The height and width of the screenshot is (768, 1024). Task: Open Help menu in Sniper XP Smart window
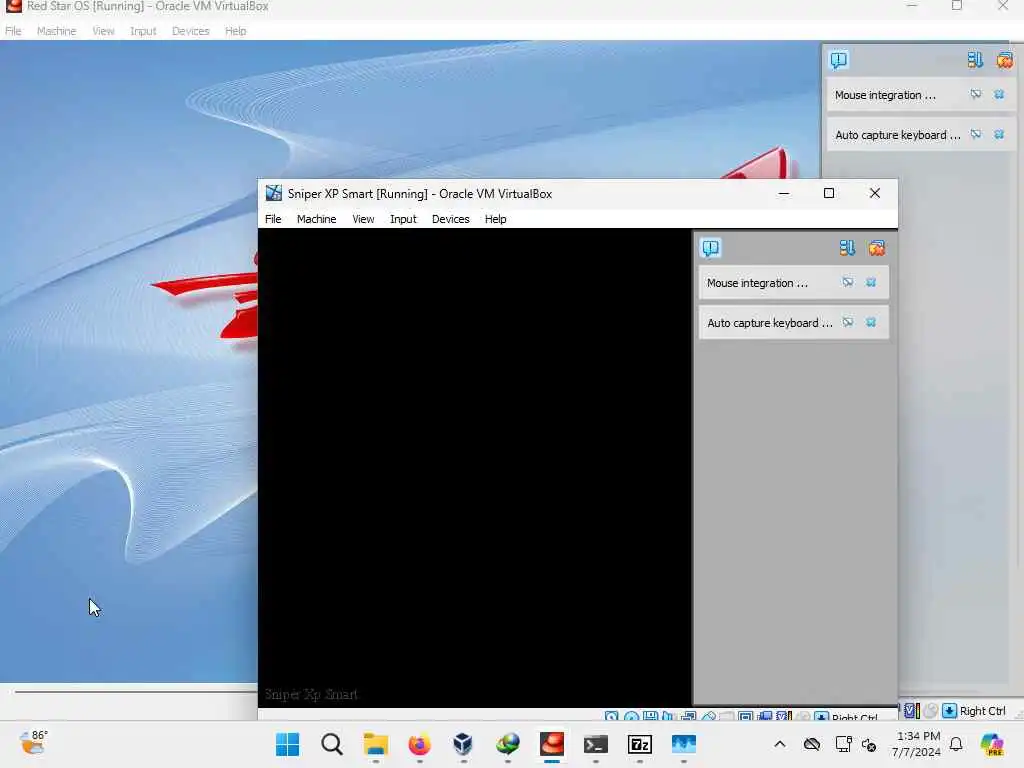(x=496, y=219)
